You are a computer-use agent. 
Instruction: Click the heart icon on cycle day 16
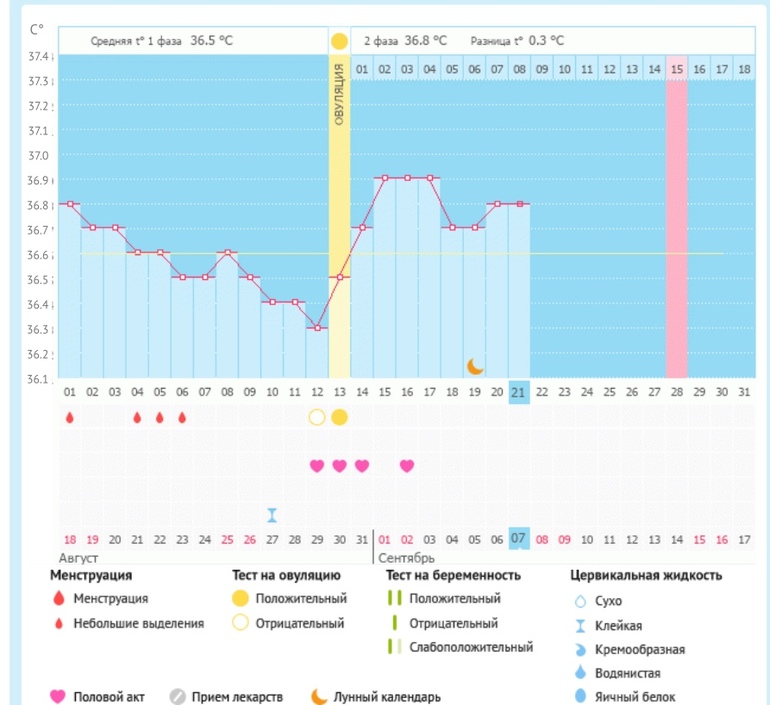[x=407, y=466]
